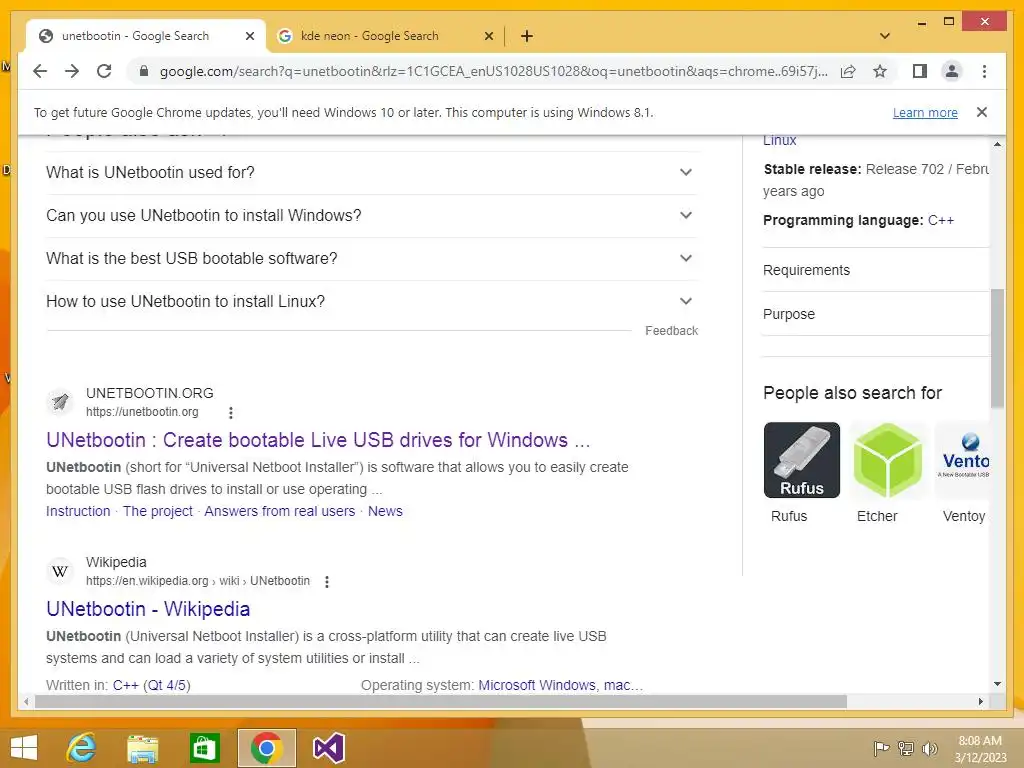This screenshot has width=1024, height=768.
Task: Open Windows Store from the taskbar
Action: click(204, 748)
